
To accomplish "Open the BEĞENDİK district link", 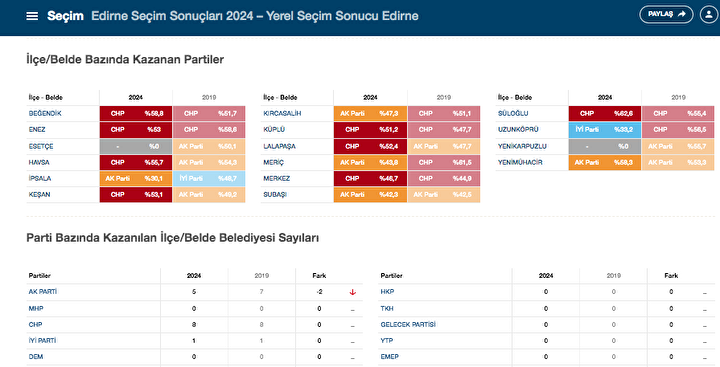I will 45,113.
